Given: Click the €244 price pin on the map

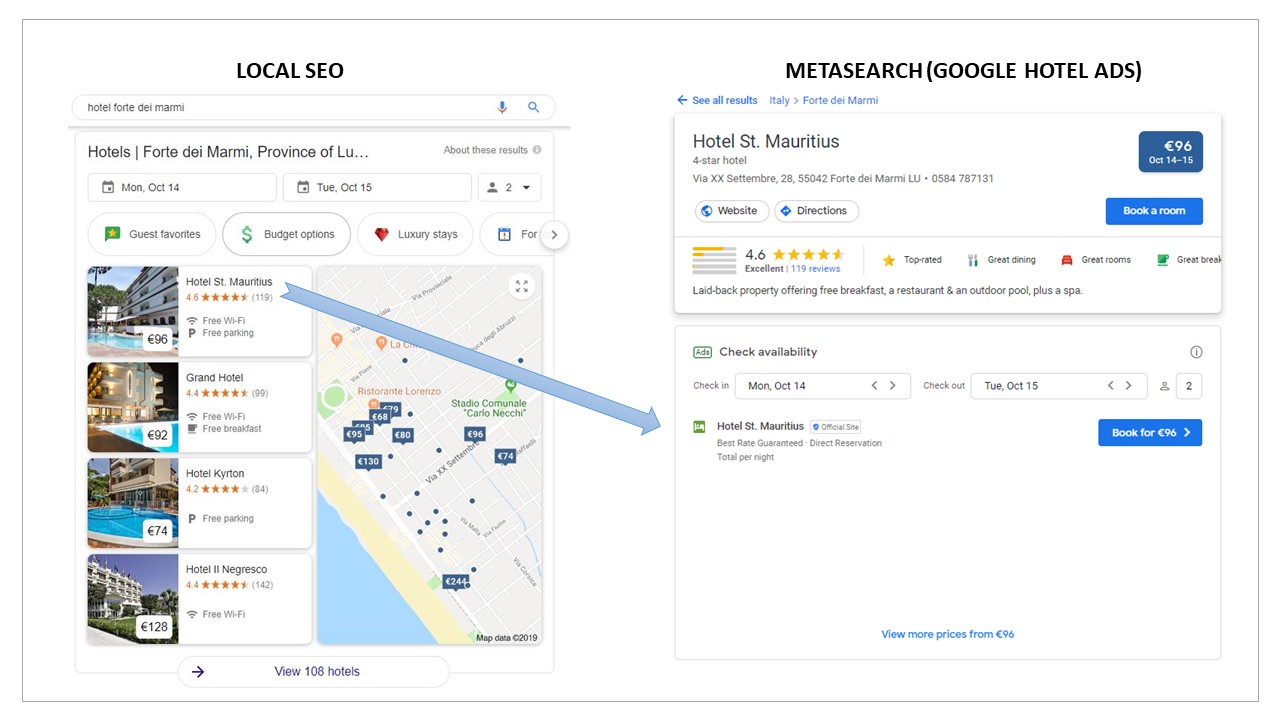Looking at the screenshot, I should (456, 582).
